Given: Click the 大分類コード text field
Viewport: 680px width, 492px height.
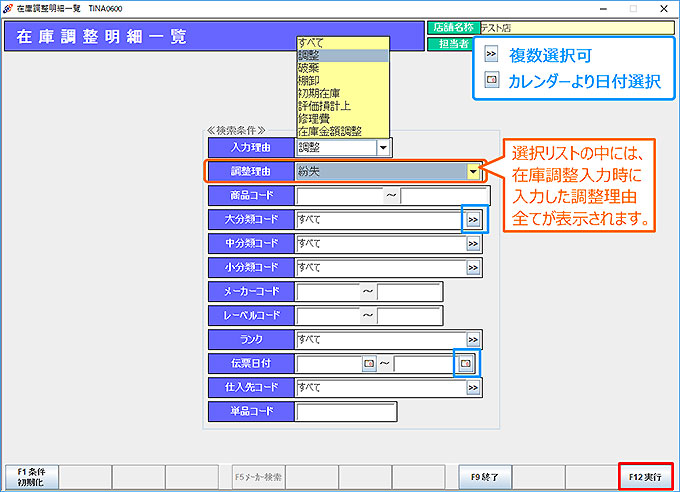Looking at the screenshot, I should [x=381, y=220].
